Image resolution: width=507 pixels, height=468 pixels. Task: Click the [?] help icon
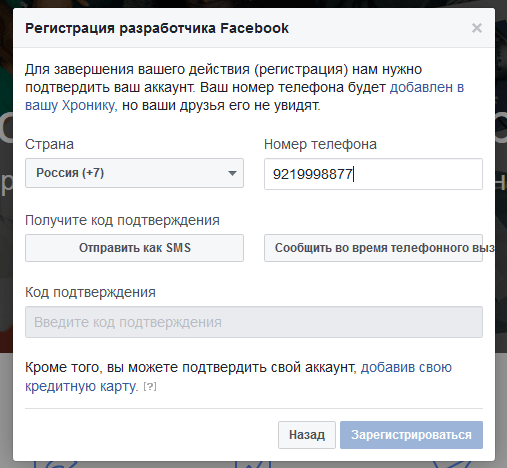pyautogui.click(x=150, y=387)
